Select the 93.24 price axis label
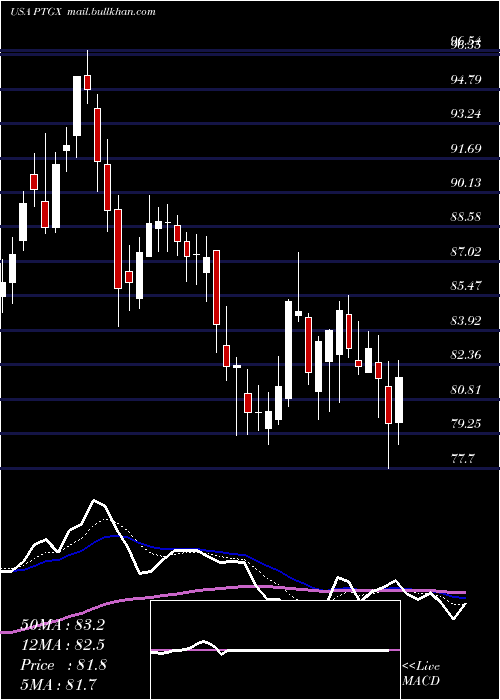This screenshot has height=700, width=500. click(x=466, y=113)
